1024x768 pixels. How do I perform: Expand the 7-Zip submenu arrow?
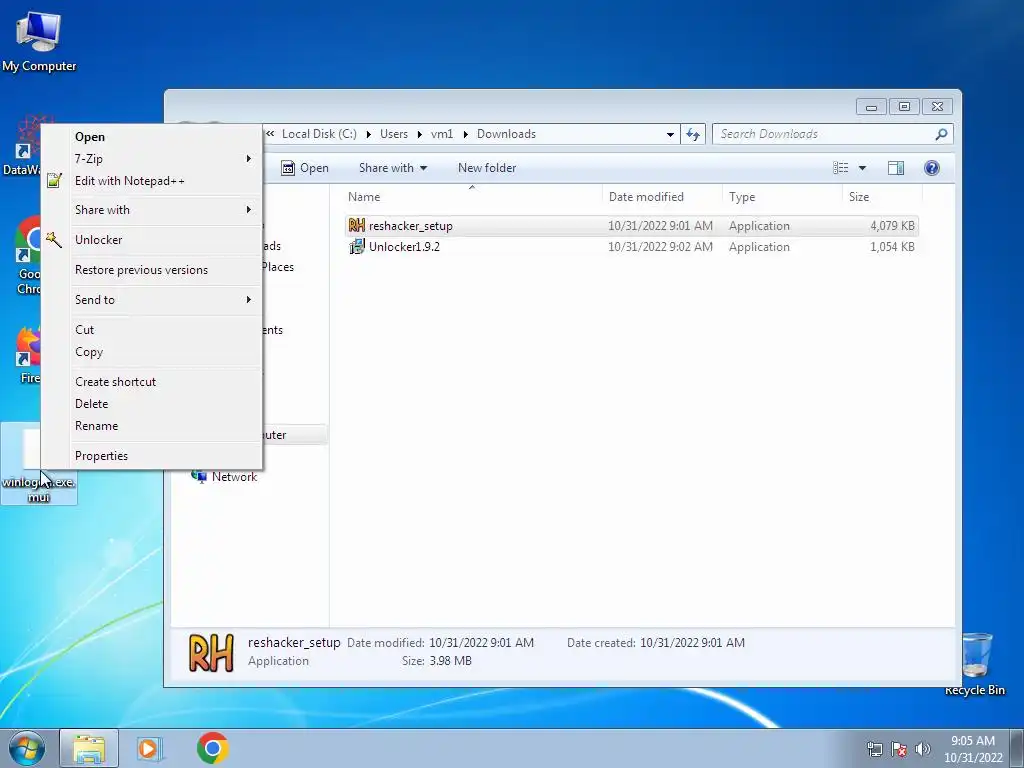[x=248, y=159]
